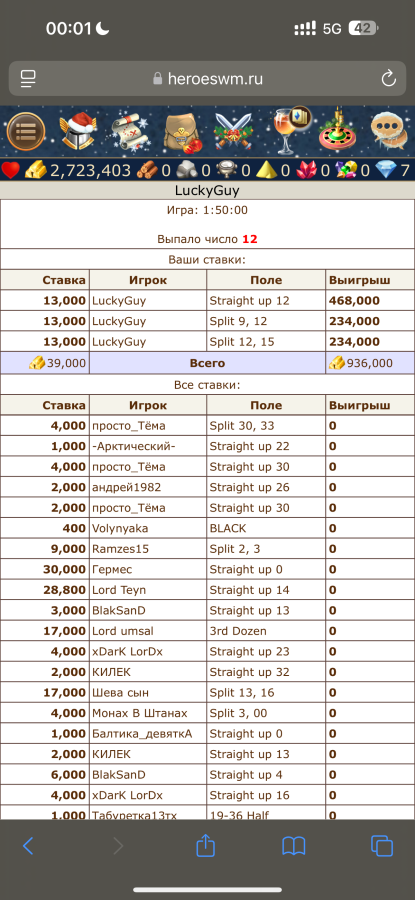Open LuckyGuy link on Straight up 12 row

[x=119, y=301]
